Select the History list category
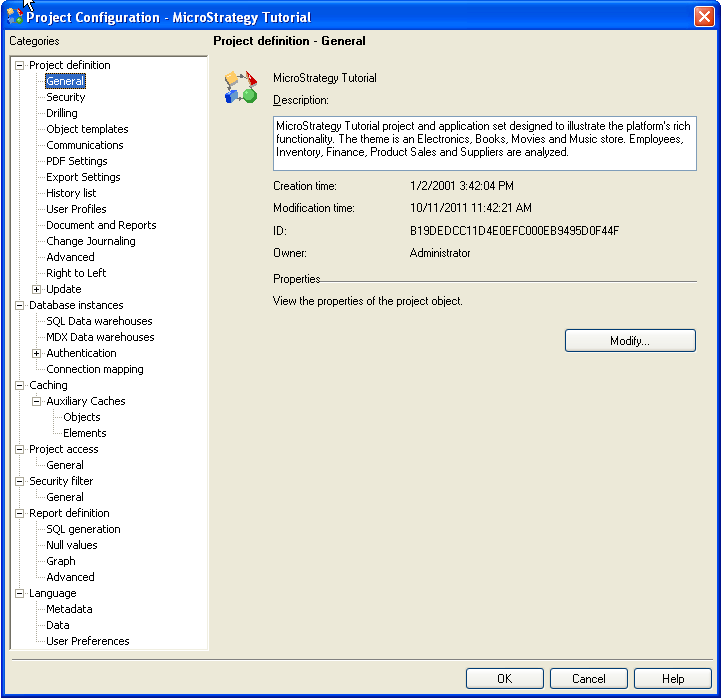 (x=71, y=193)
